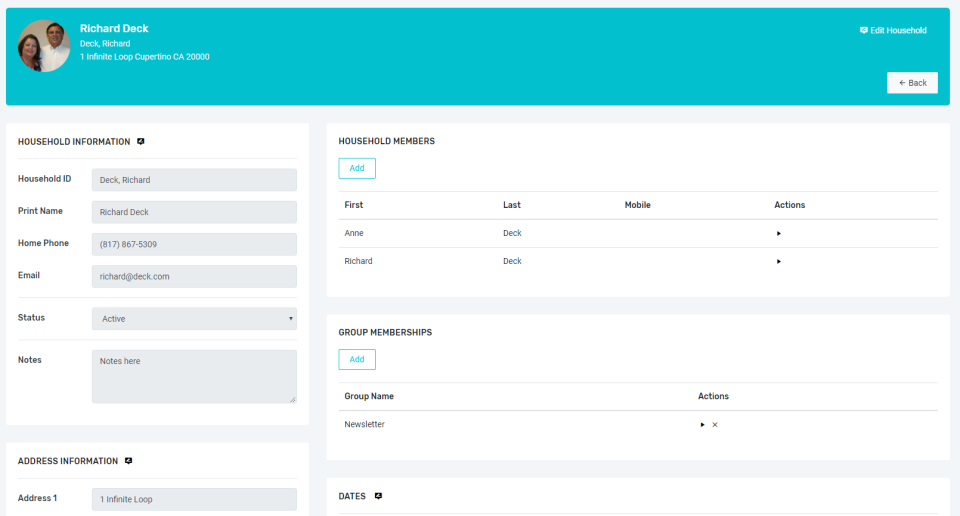This screenshot has width=960, height=516.
Task: Click the household profile photo
Action: [44, 46]
